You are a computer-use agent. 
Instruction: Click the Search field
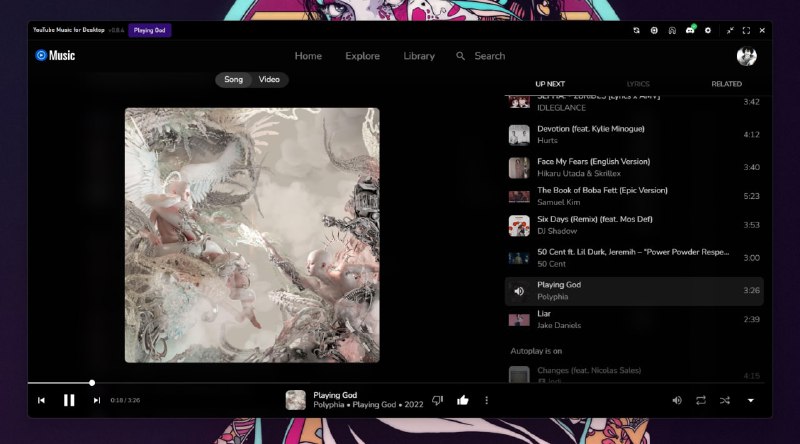click(489, 56)
